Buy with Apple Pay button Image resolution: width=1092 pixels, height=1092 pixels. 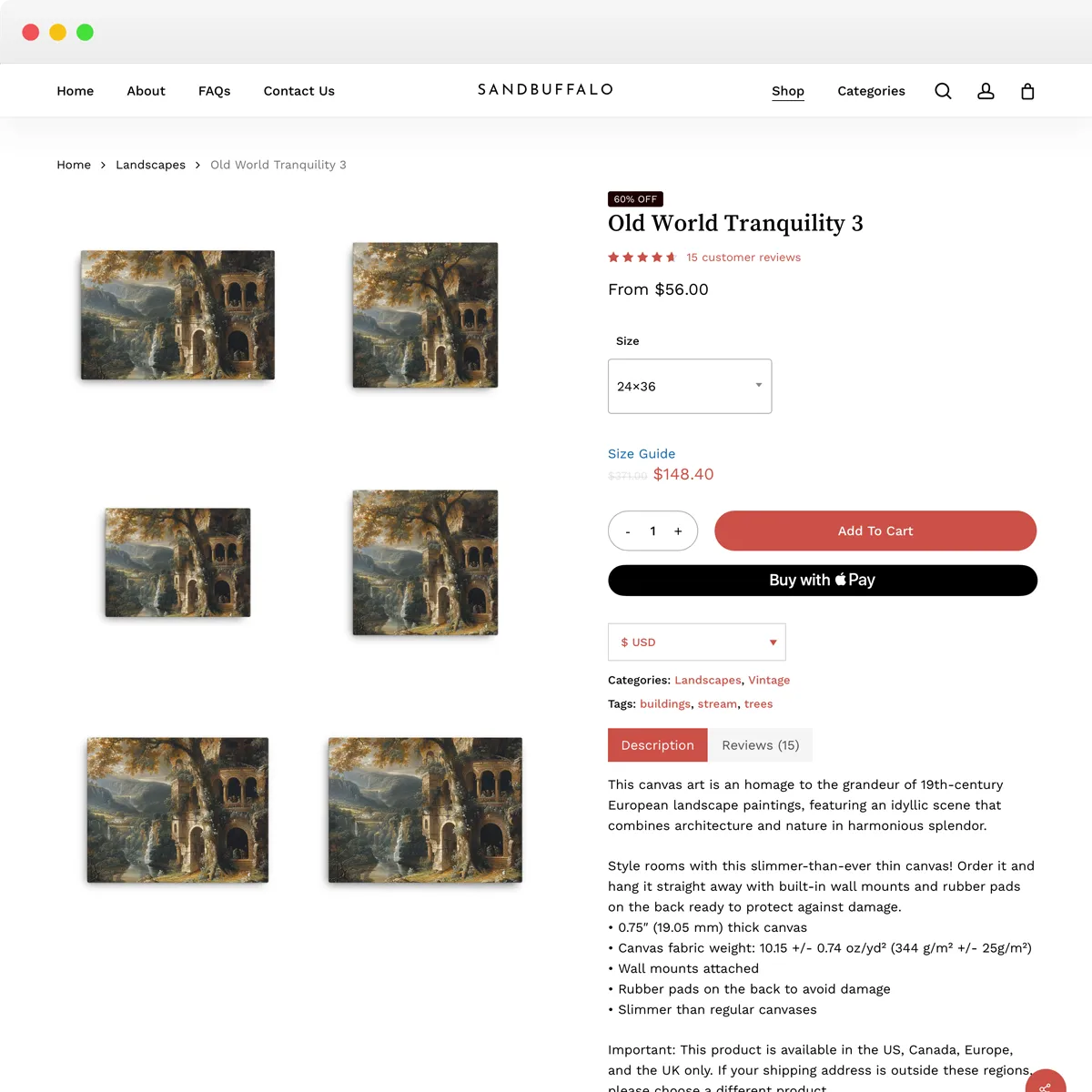(x=823, y=581)
